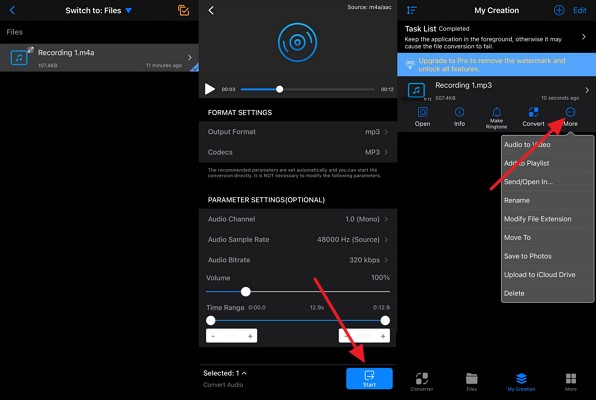Image resolution: width=596 pixels, height=400 pixels.
Task: Decrease the start time with minus button
Action: [x=213, y=336]
